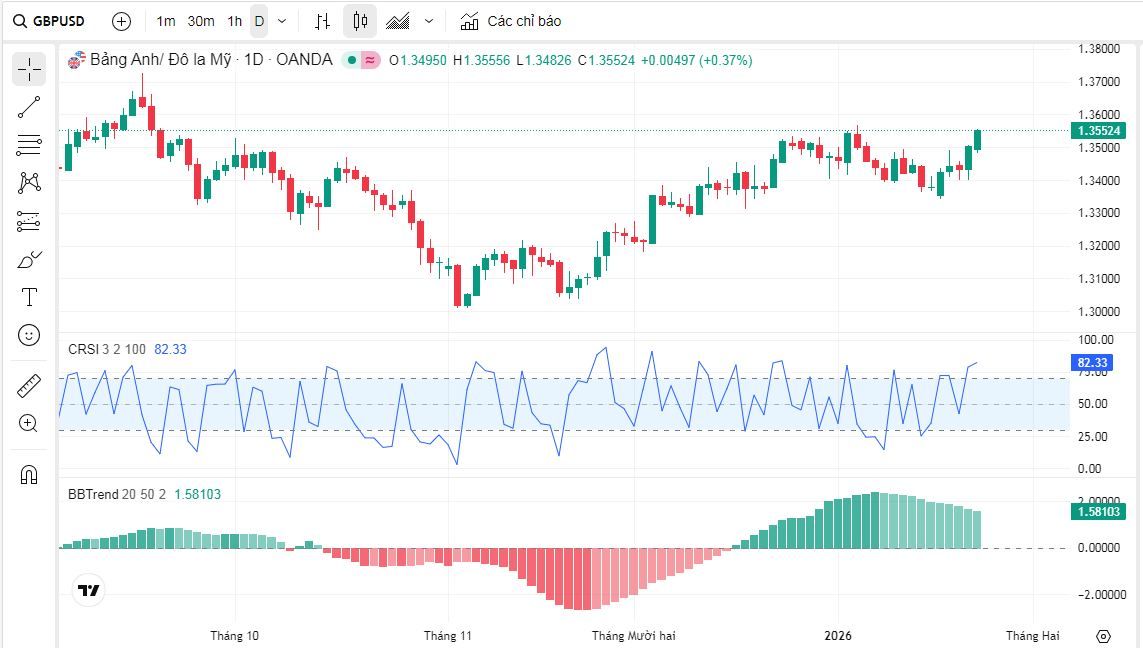Click the candlestick chart style icon
Screen dimensions: 1143x648
coord(359,21)
